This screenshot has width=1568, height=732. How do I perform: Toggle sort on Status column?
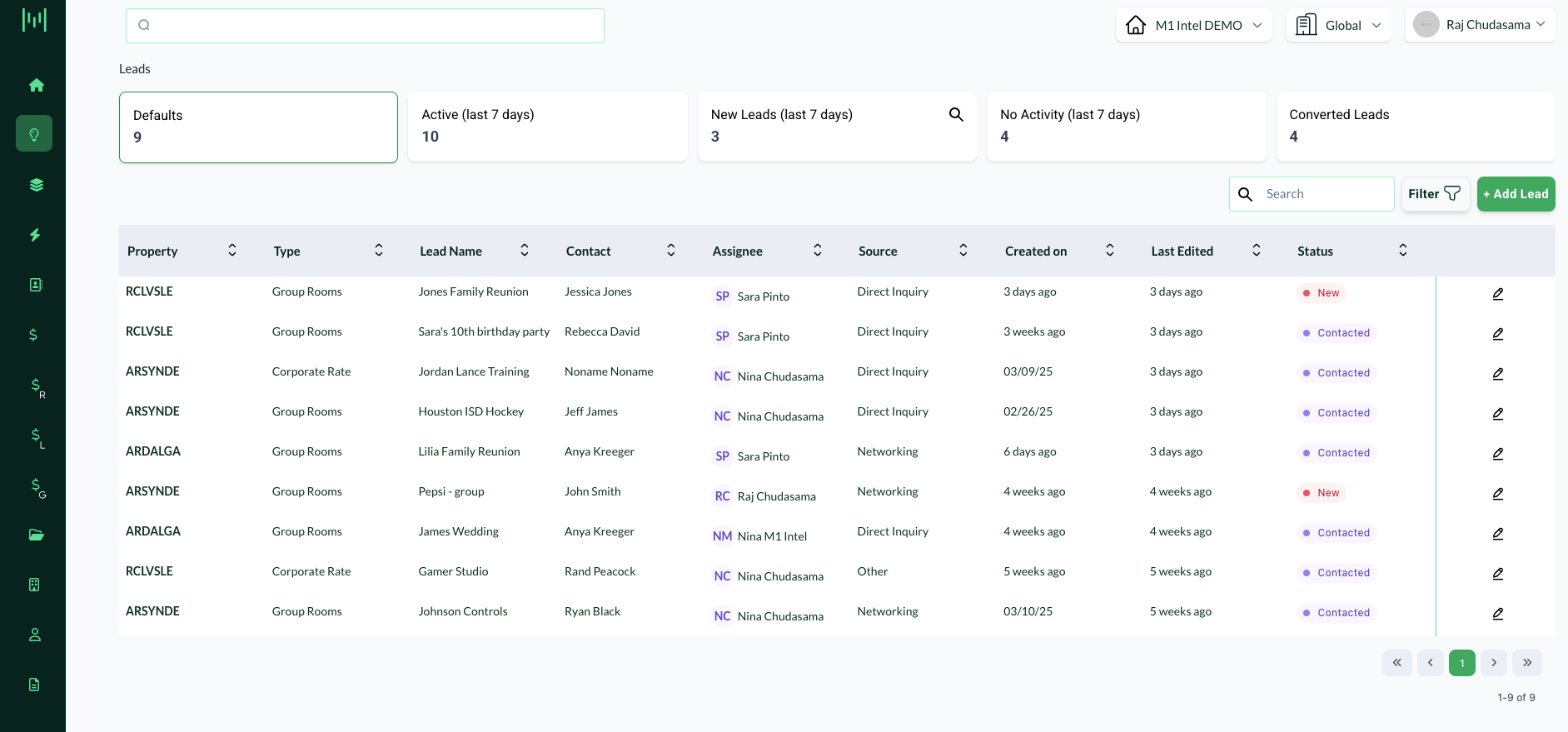[x=1402, y=251]
